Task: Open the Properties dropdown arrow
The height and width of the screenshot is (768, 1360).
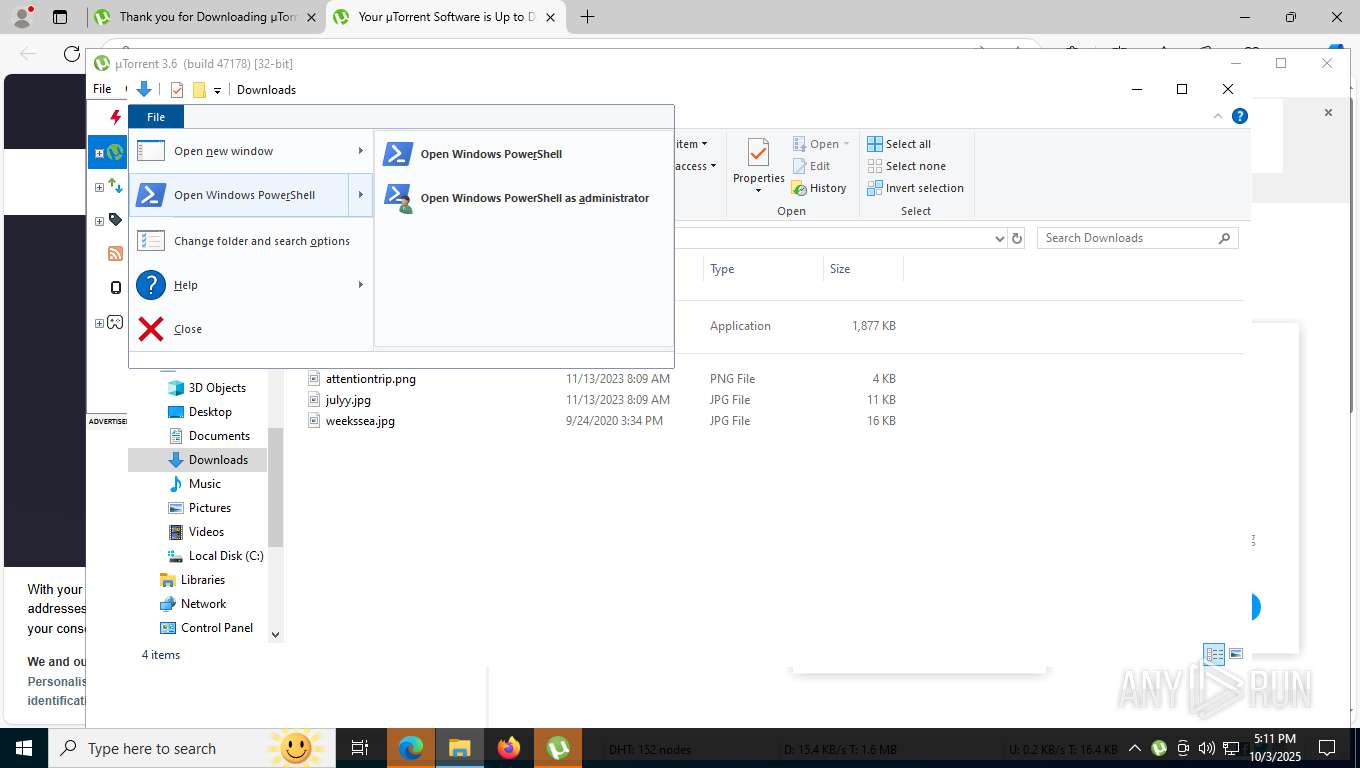Action: (x=758, y=191)
